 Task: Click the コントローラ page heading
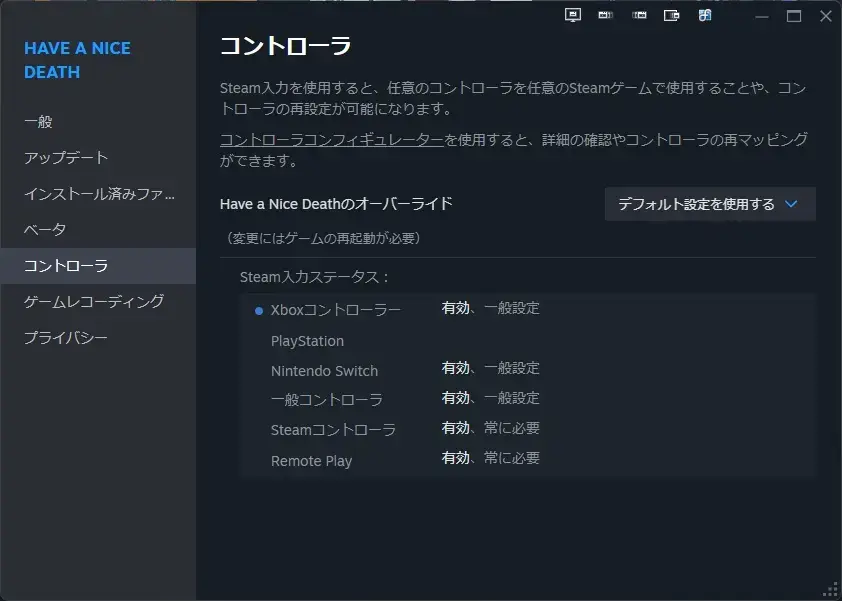(x=286, y=46)
